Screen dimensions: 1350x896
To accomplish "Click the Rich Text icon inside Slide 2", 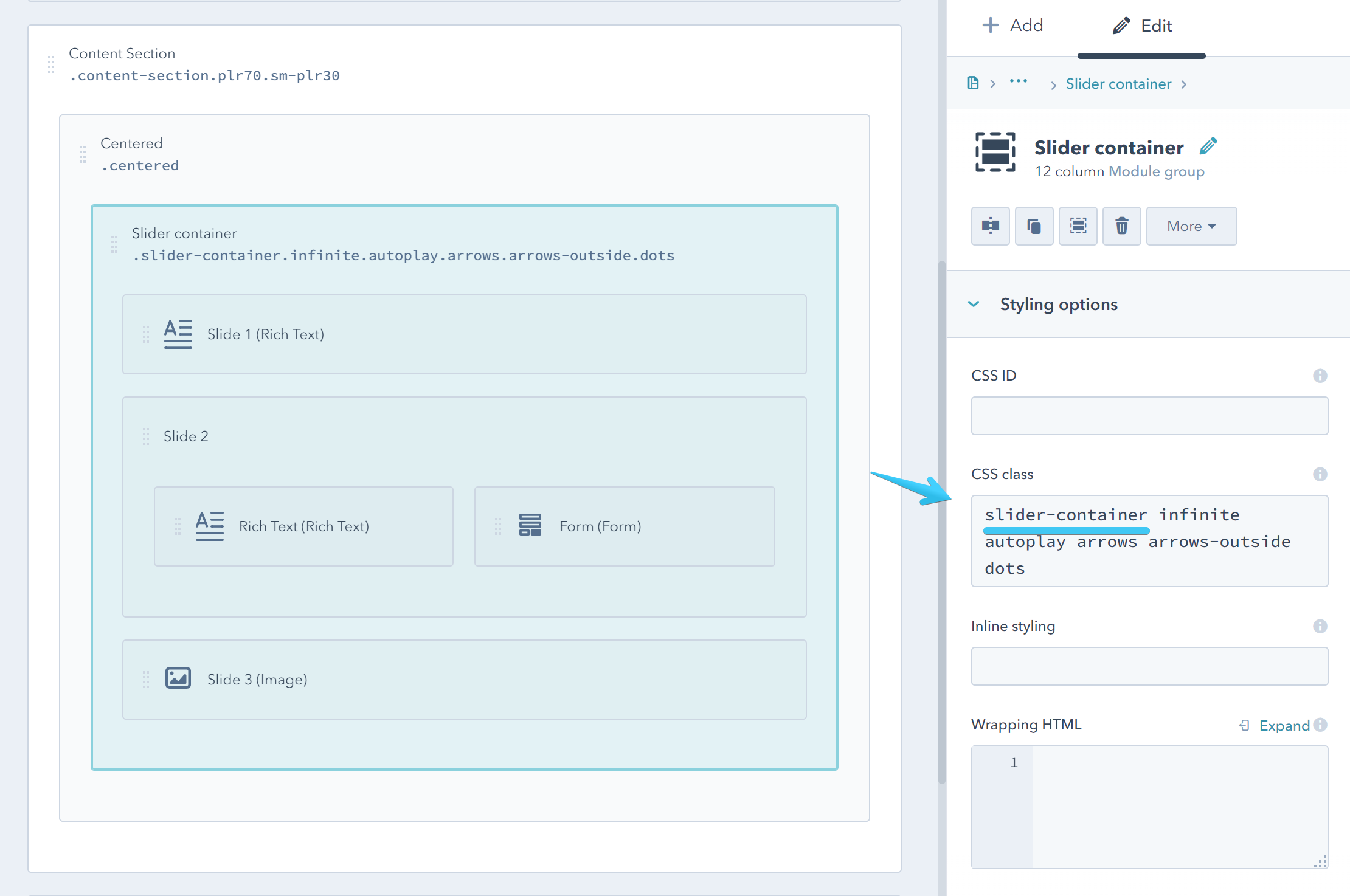I will pos(210,525).
